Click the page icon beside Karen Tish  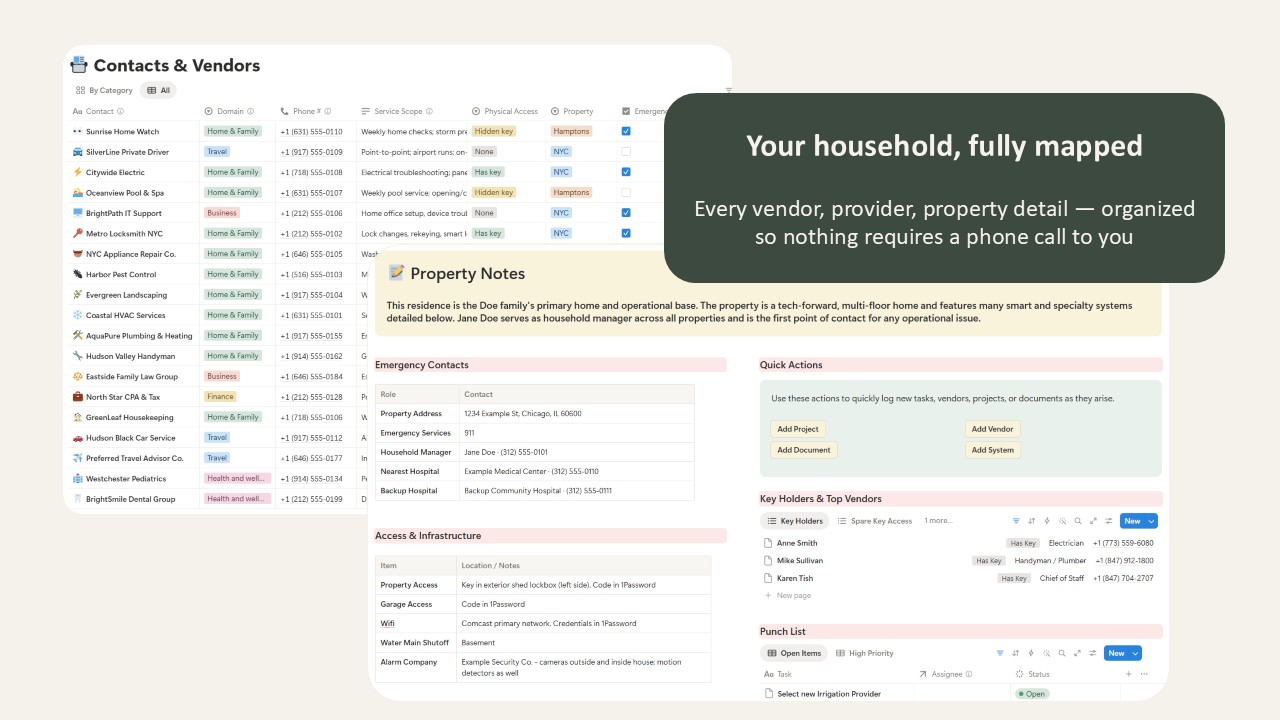pyautogui.click(x=768, y=578)
